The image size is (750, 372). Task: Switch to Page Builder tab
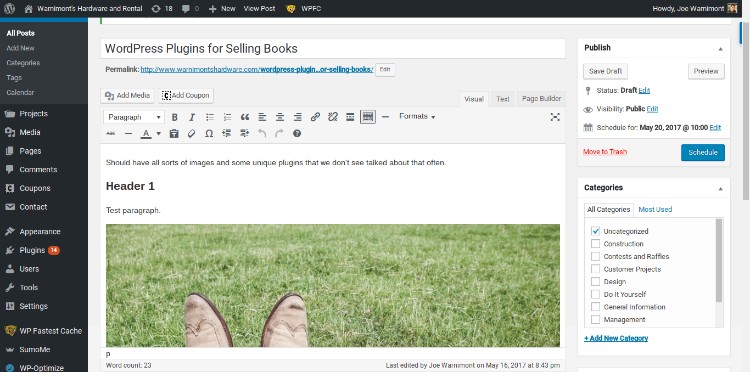pyautogui.click(x=541, y=98)
